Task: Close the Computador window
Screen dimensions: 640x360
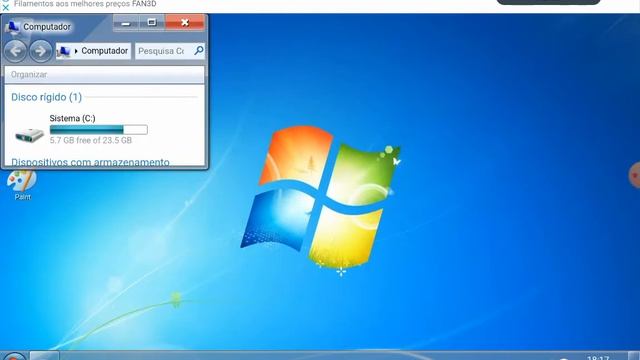Action: pyautogui.click(x=185, y=23)
